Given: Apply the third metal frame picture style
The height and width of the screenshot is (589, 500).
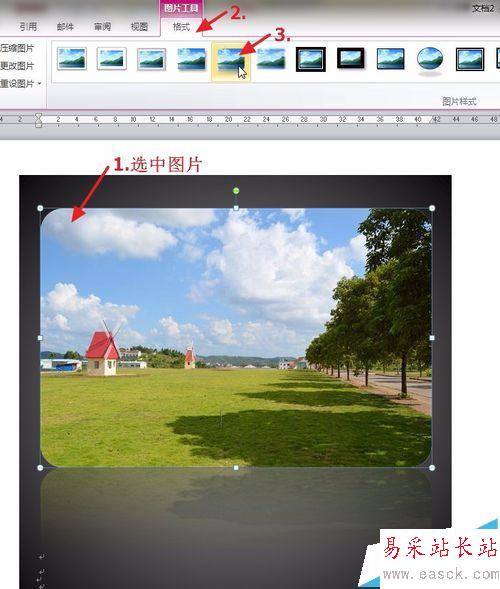Looking at the screenshot, I should [151, 59].
